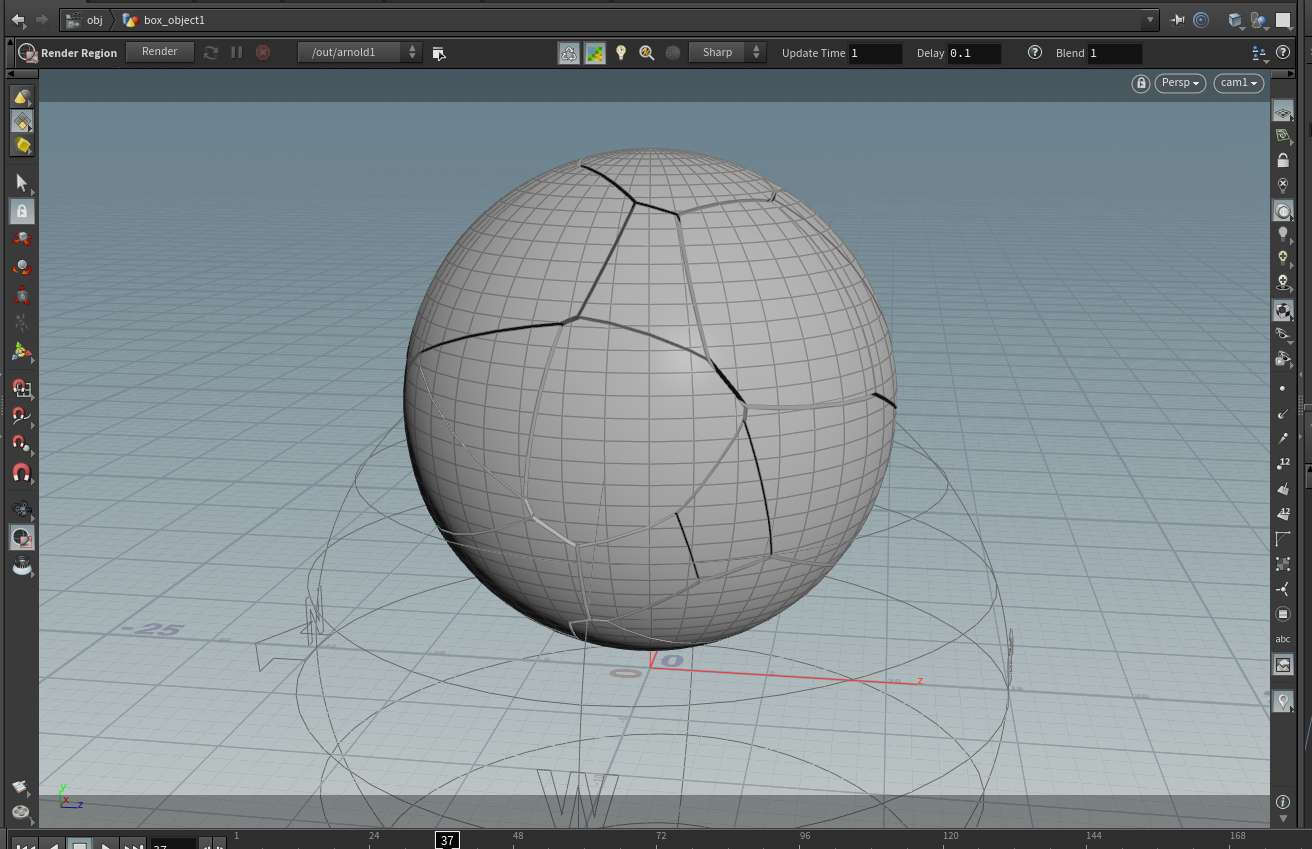
Task: Click the light bulb icon in render bar
Action: click(x=621, y=53)
